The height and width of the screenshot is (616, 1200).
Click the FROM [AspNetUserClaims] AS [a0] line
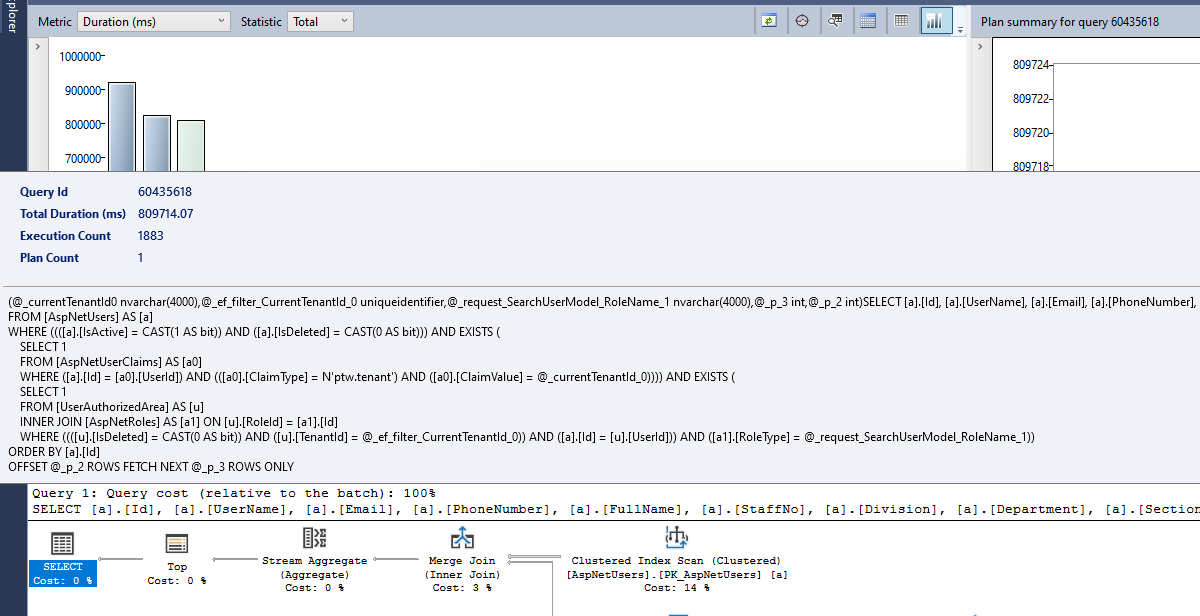click(x=112, y=361)
